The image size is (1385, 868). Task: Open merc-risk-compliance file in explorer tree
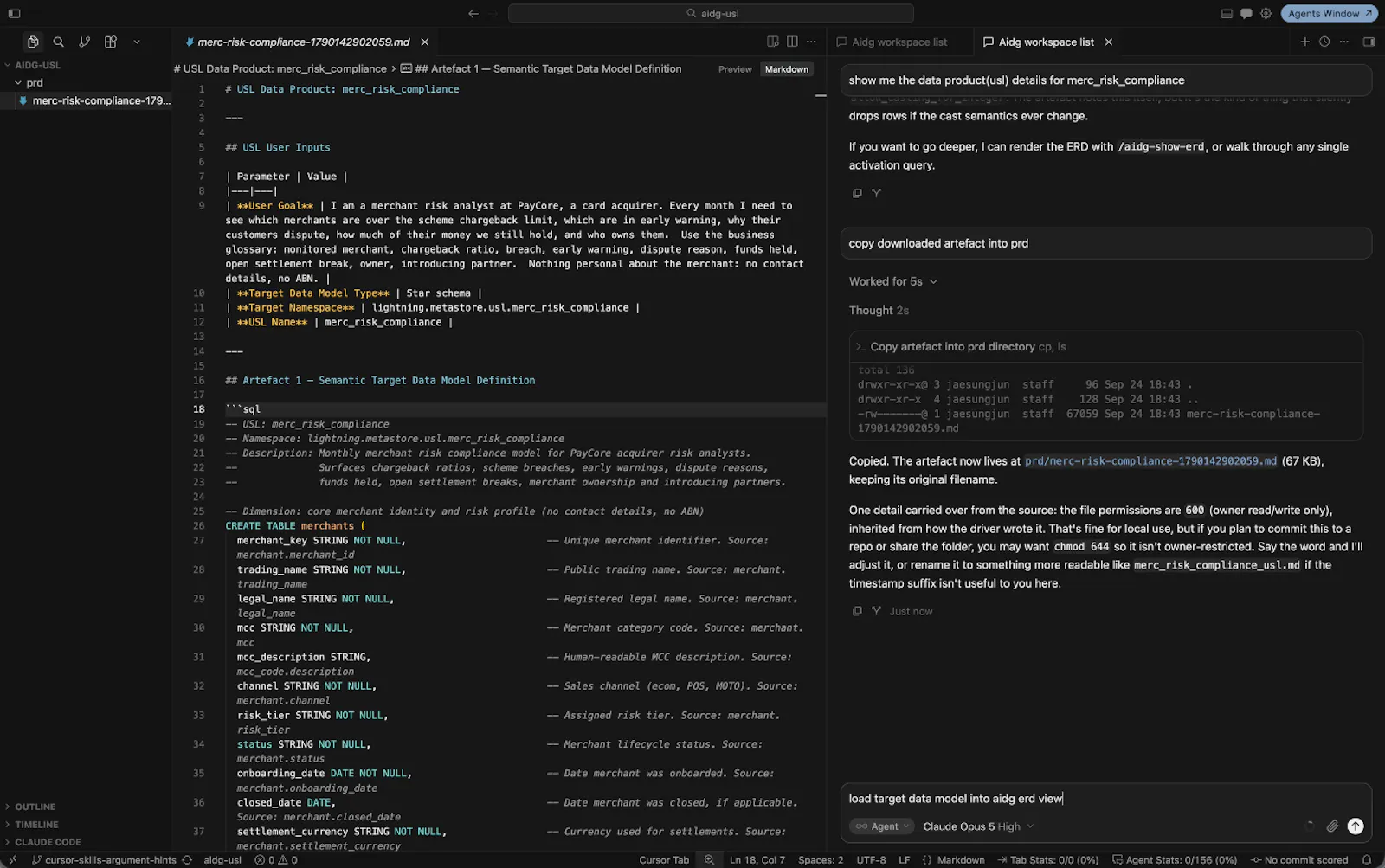tap(95, 100)
